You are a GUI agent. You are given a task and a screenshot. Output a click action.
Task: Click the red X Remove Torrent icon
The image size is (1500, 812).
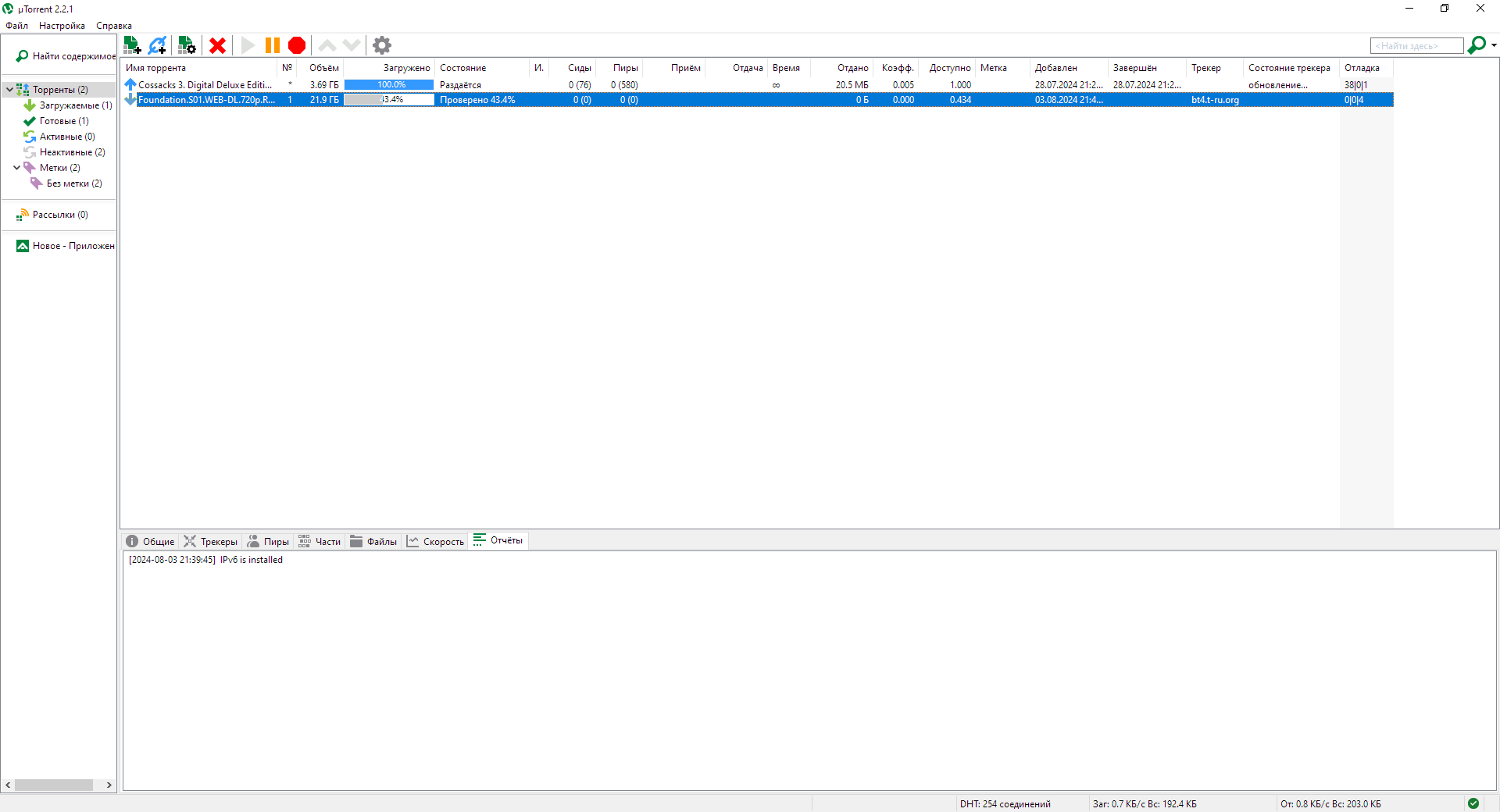point(218,45)
